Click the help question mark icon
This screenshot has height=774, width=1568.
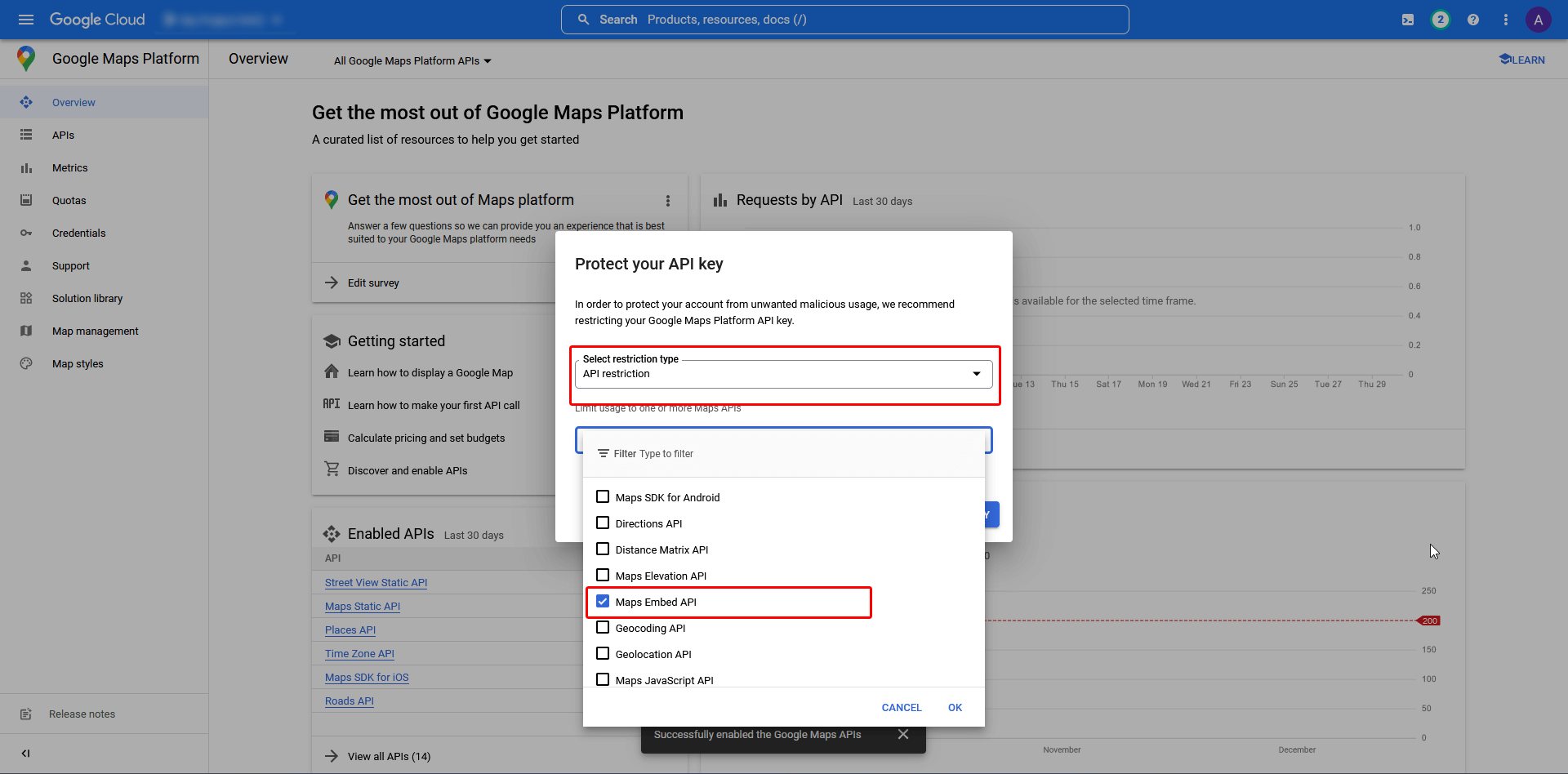coord(1472,19)
